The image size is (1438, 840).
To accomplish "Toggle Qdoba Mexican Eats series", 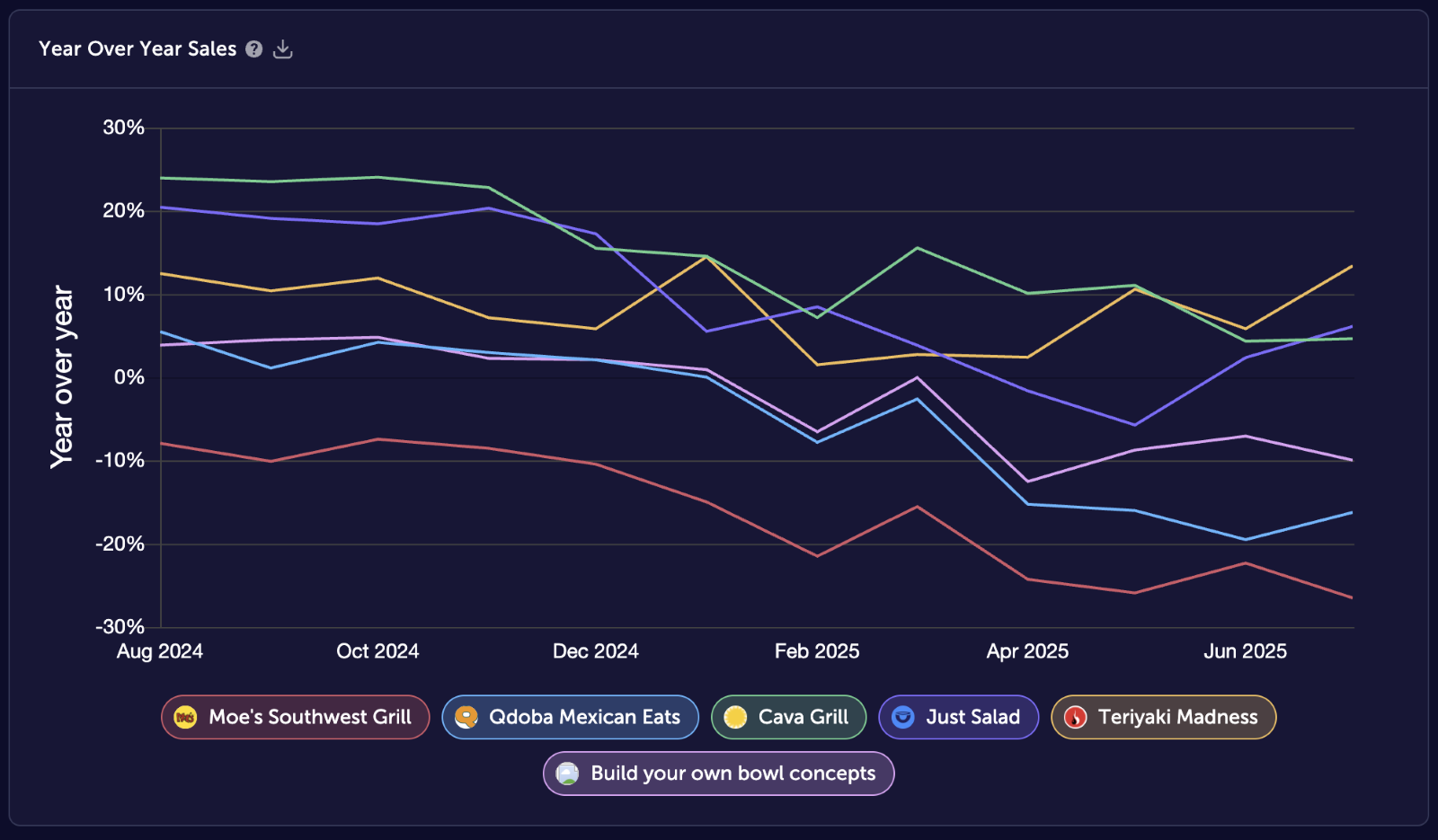I will (570, 717).
